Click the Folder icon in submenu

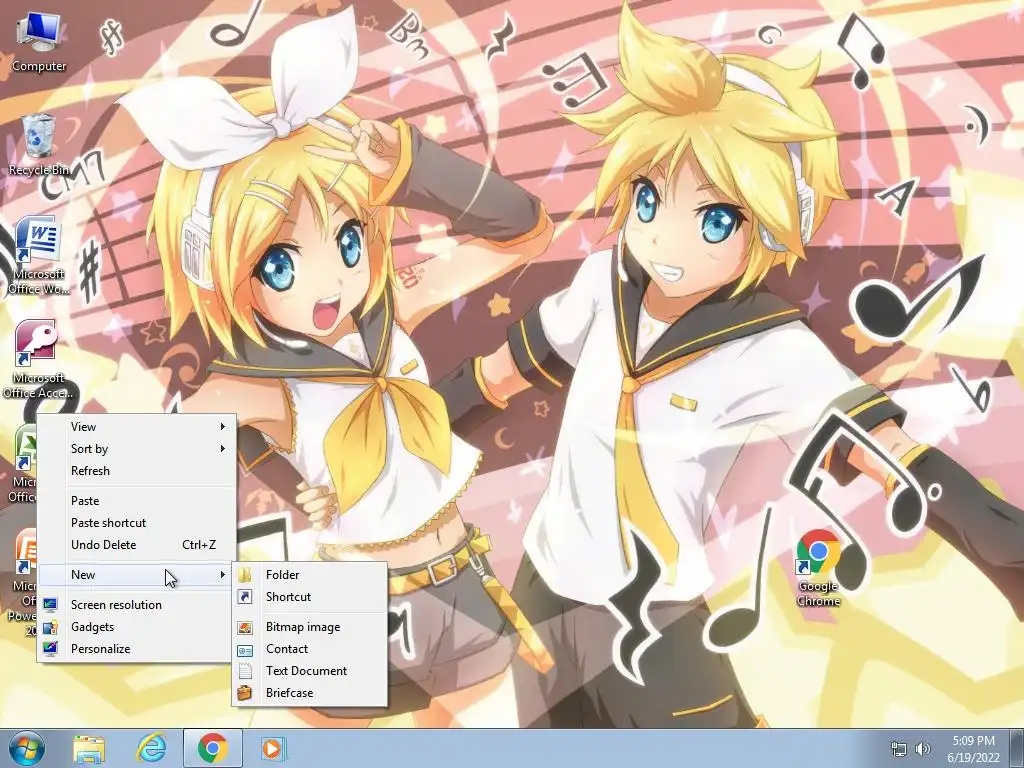pyautogui.click(x=245, y=575)
